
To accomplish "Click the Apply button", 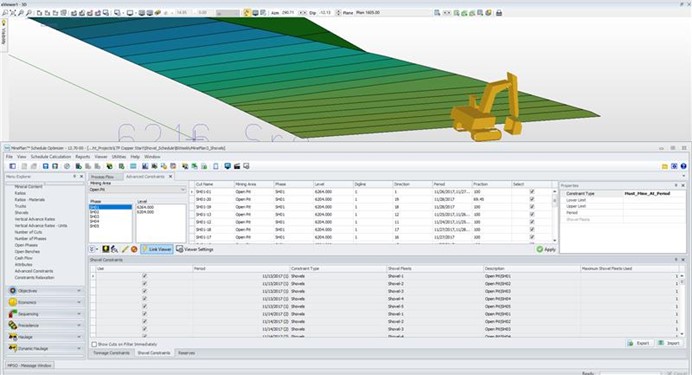I will 546,249.
